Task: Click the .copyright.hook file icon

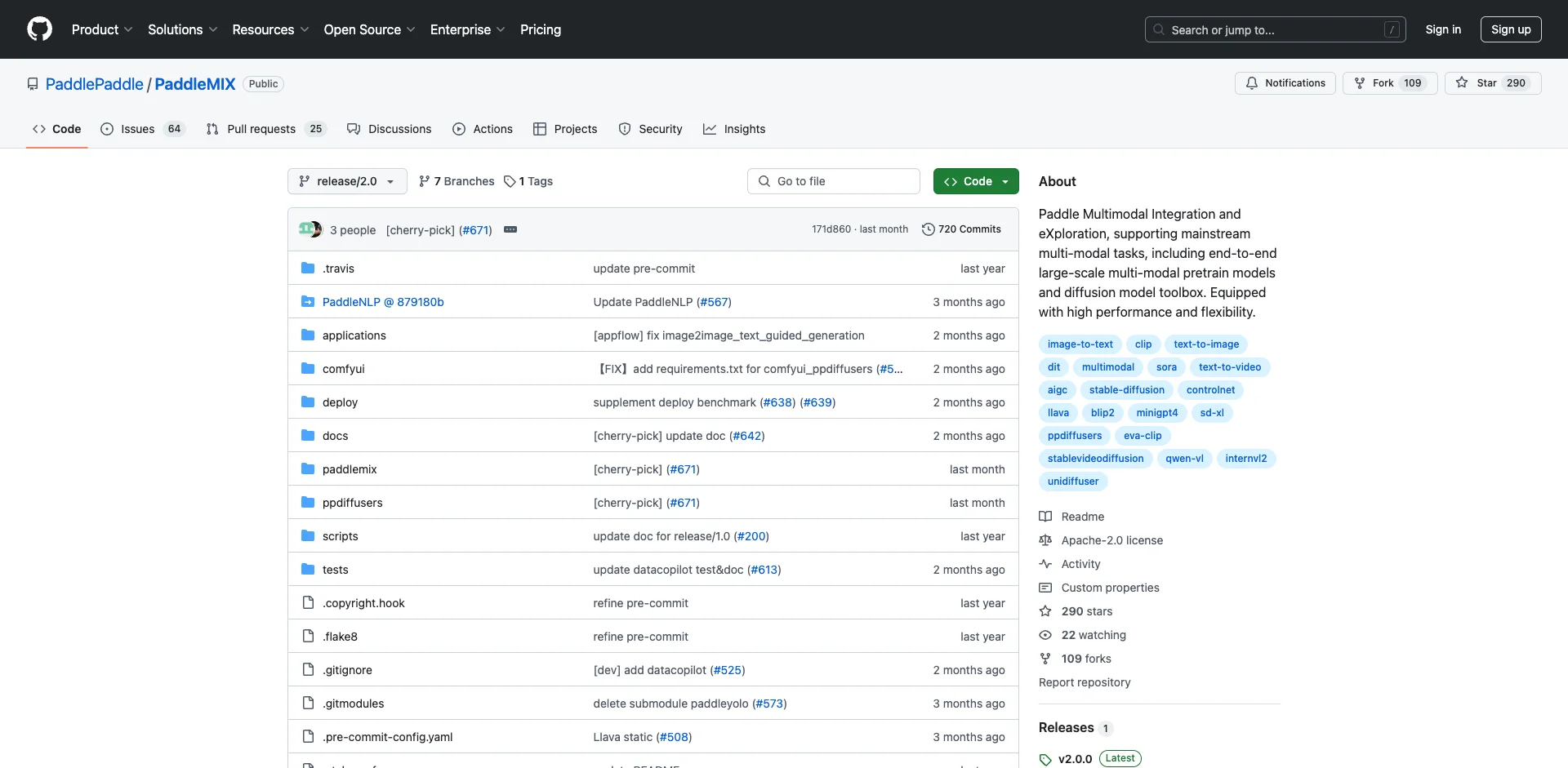Action: click(x=308, y=603)
